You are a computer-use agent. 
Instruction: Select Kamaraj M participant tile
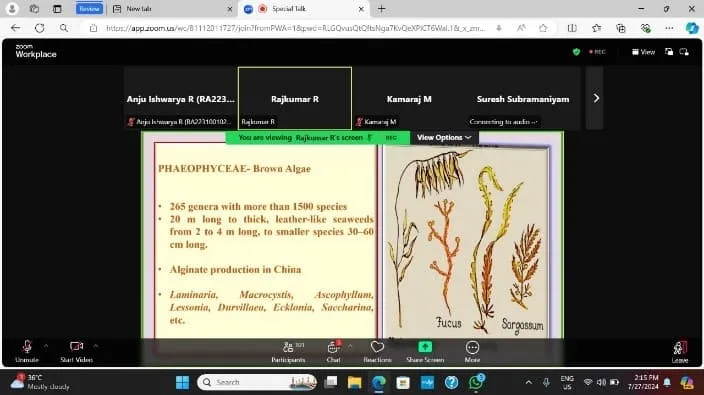(x=409, y=99)
